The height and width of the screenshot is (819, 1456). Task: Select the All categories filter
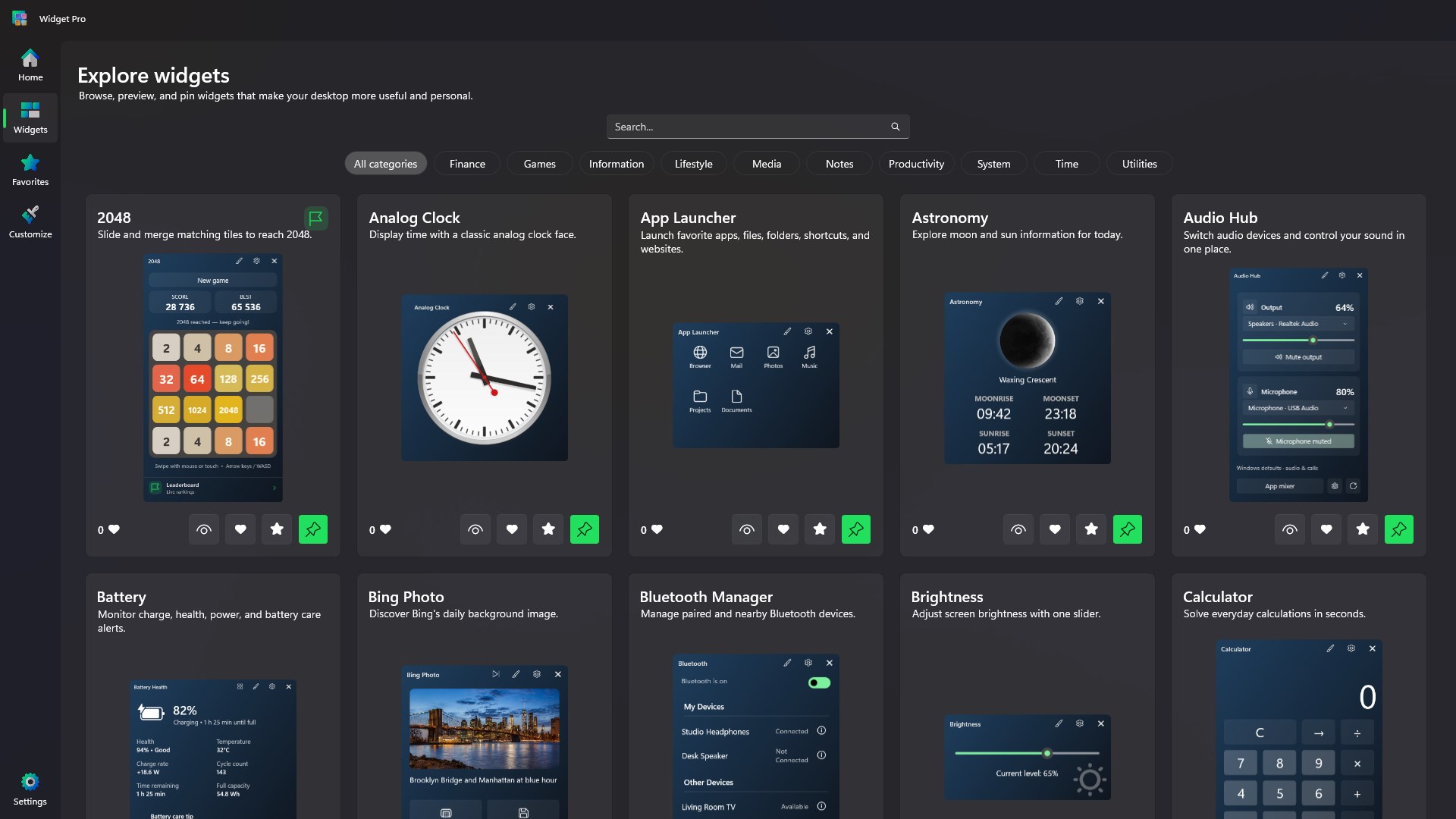pyautogui.click(x=385, y=164)
